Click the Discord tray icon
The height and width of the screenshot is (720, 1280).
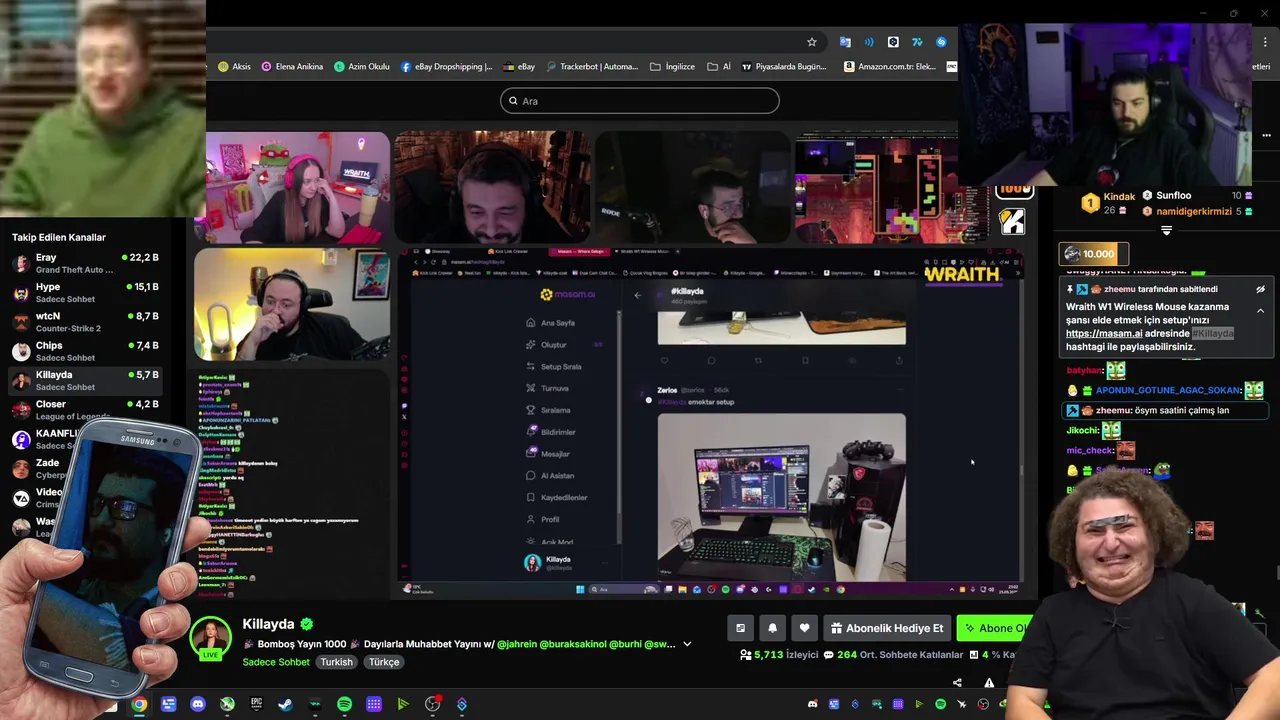point(812,705)
